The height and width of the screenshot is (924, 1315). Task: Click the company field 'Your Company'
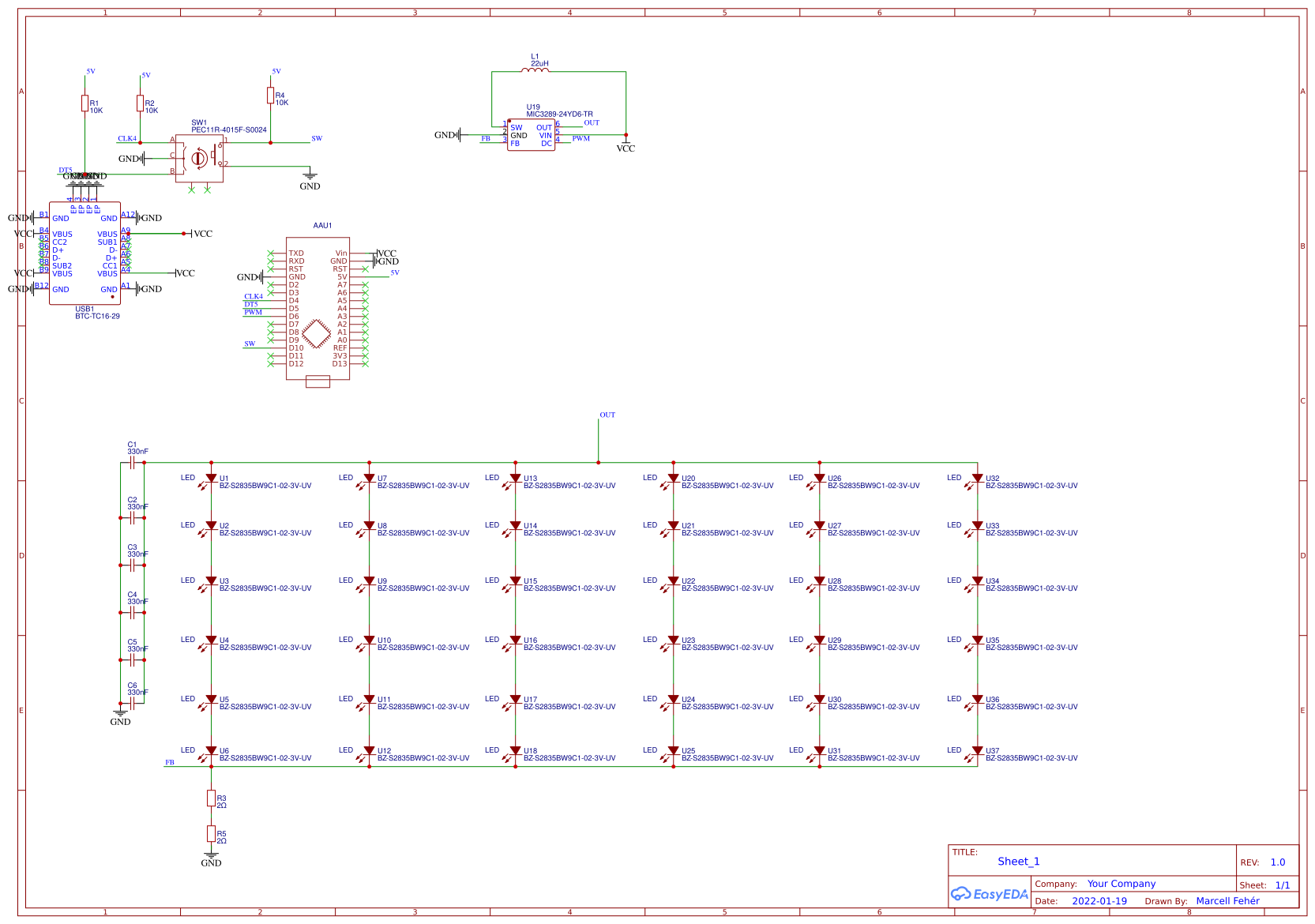[1121, 884]
